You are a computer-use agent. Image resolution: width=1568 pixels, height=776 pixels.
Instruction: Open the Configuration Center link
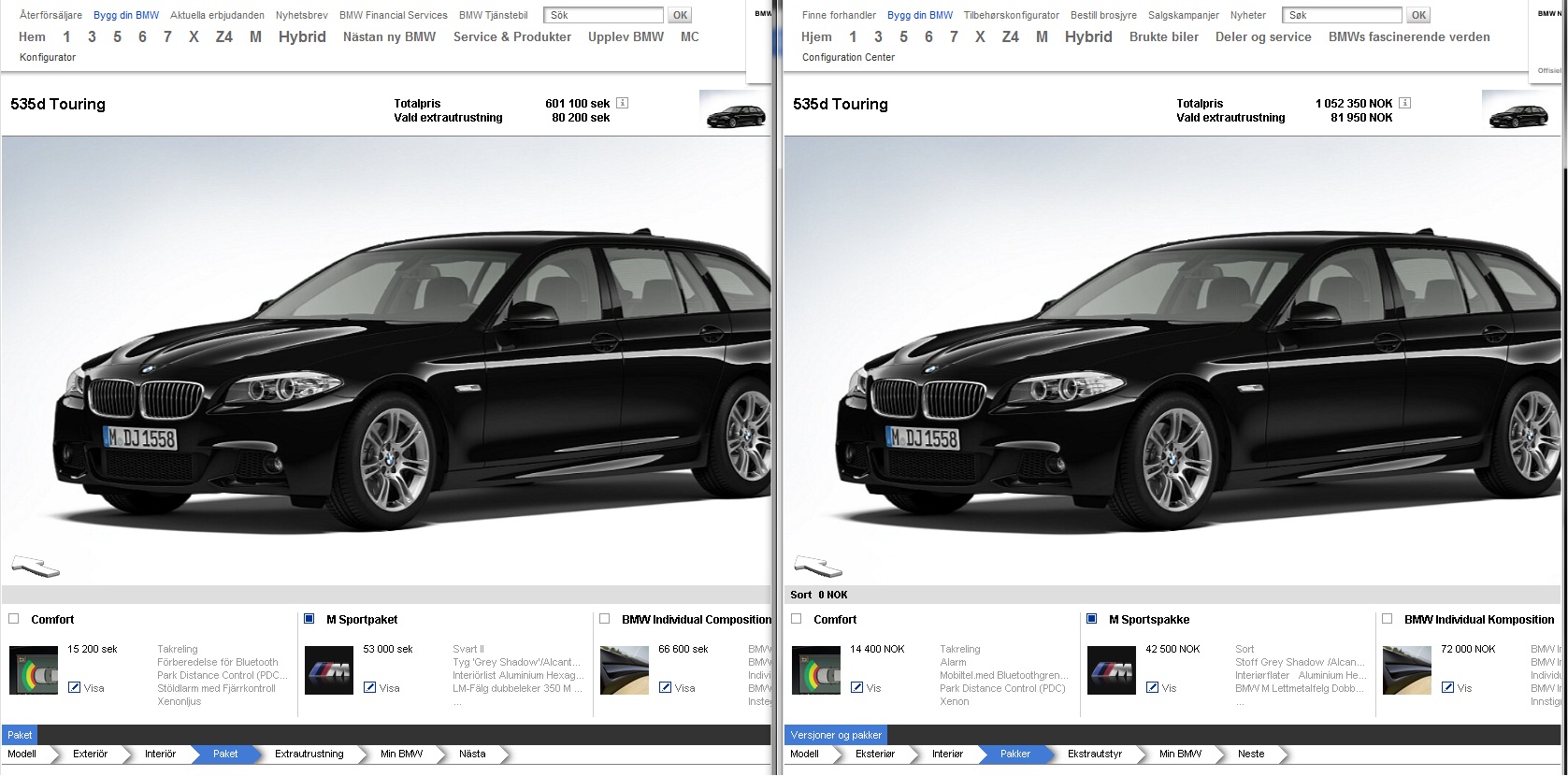pyautogui.click(x=849, y=57)
